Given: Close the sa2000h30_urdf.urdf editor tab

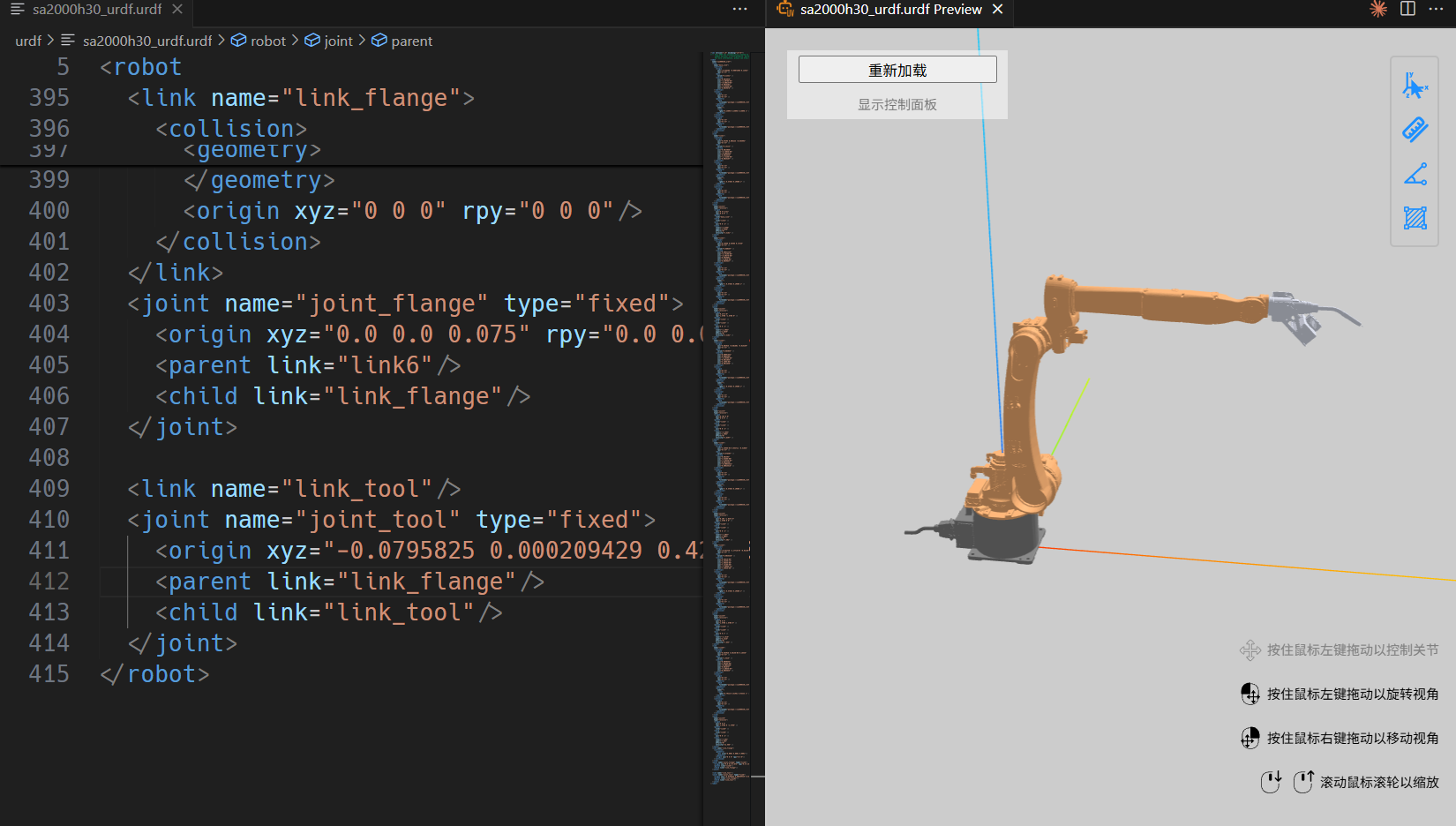Looking at the screenshot, I should [177, 9].
